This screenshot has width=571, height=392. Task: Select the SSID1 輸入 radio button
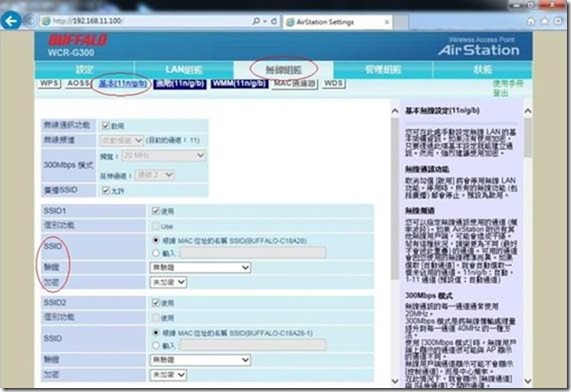coord(156,253)
